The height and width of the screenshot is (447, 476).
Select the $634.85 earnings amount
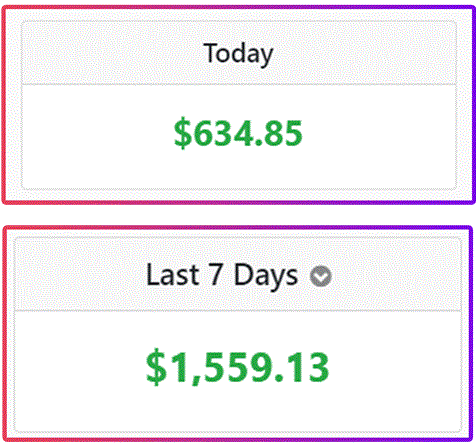tap(238, 133)
